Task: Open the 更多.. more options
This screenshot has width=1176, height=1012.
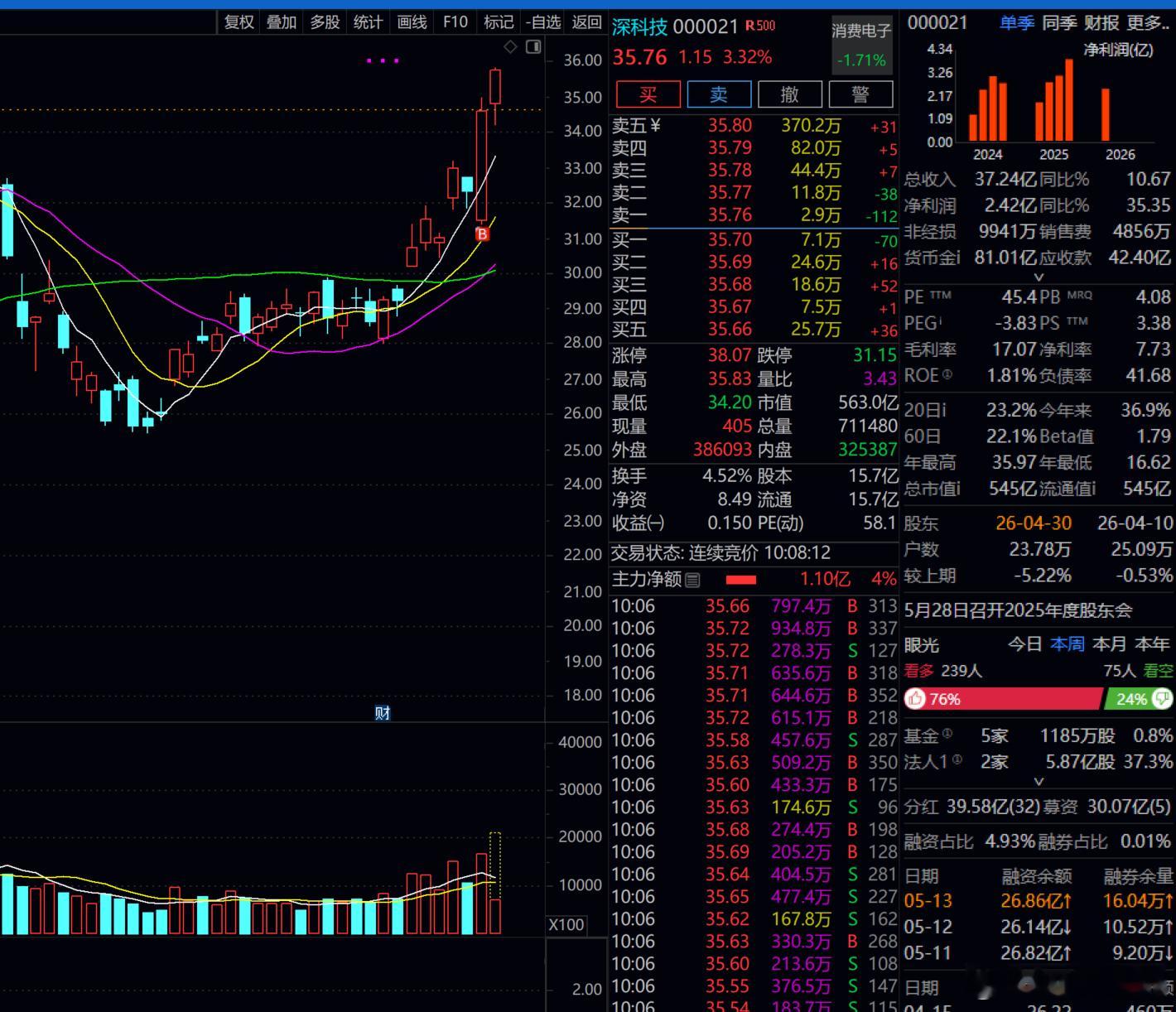Action: [1148, 22]
